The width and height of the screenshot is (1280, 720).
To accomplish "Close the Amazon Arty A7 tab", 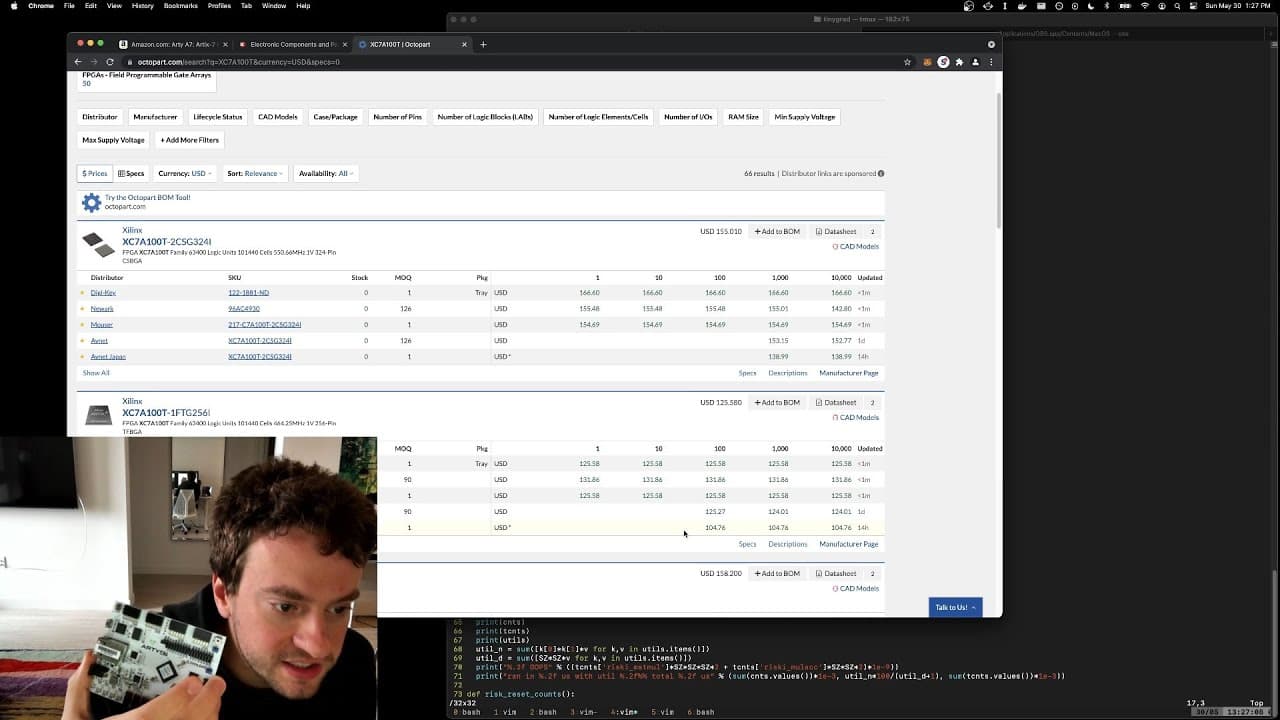I will [x=225, y=44].
